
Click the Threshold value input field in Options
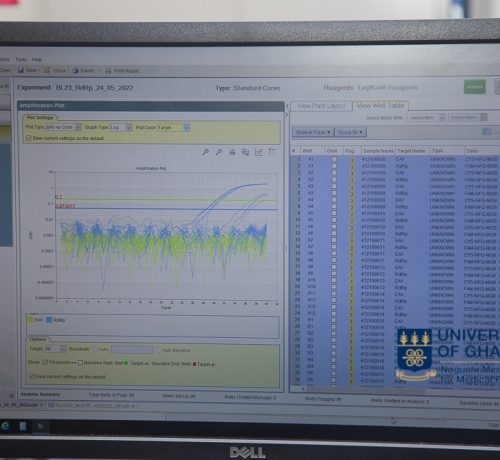(132, 350)
